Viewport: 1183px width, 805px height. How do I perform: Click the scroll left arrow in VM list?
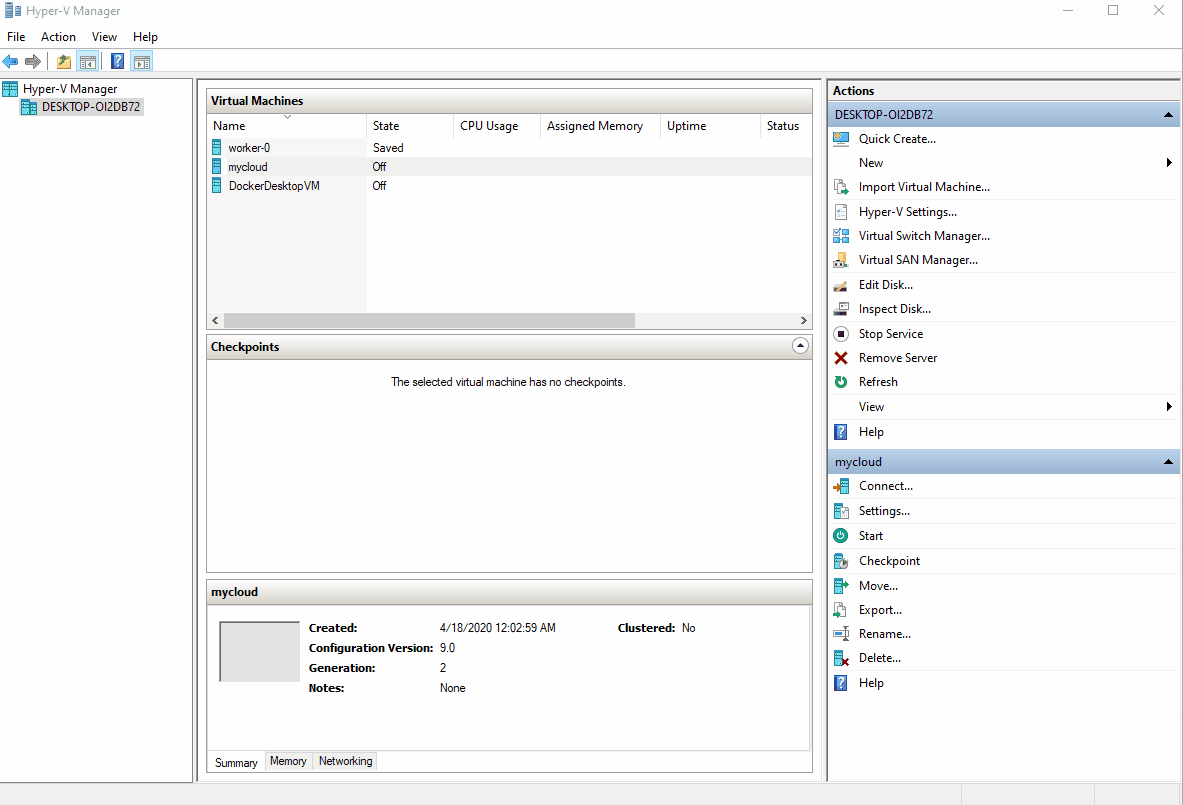tap(216, 321)
